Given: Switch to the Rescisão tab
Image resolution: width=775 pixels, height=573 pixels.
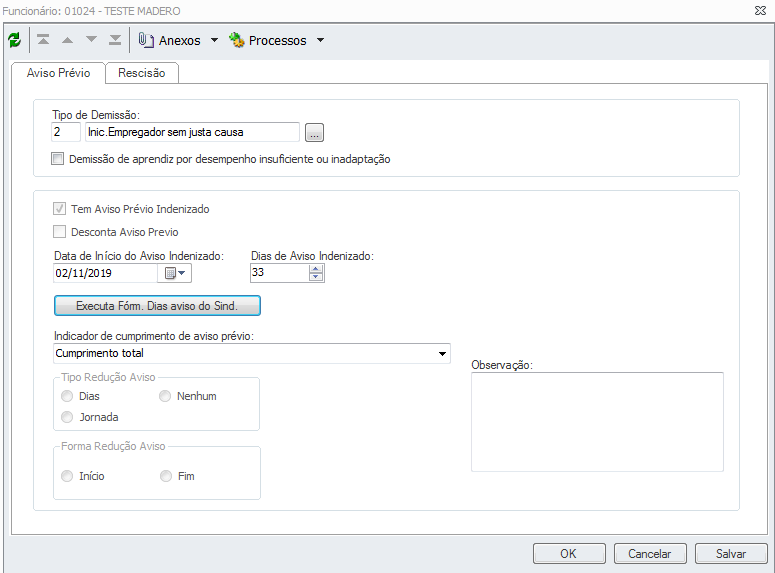Looking at the screenshot, I should (142, 73).
